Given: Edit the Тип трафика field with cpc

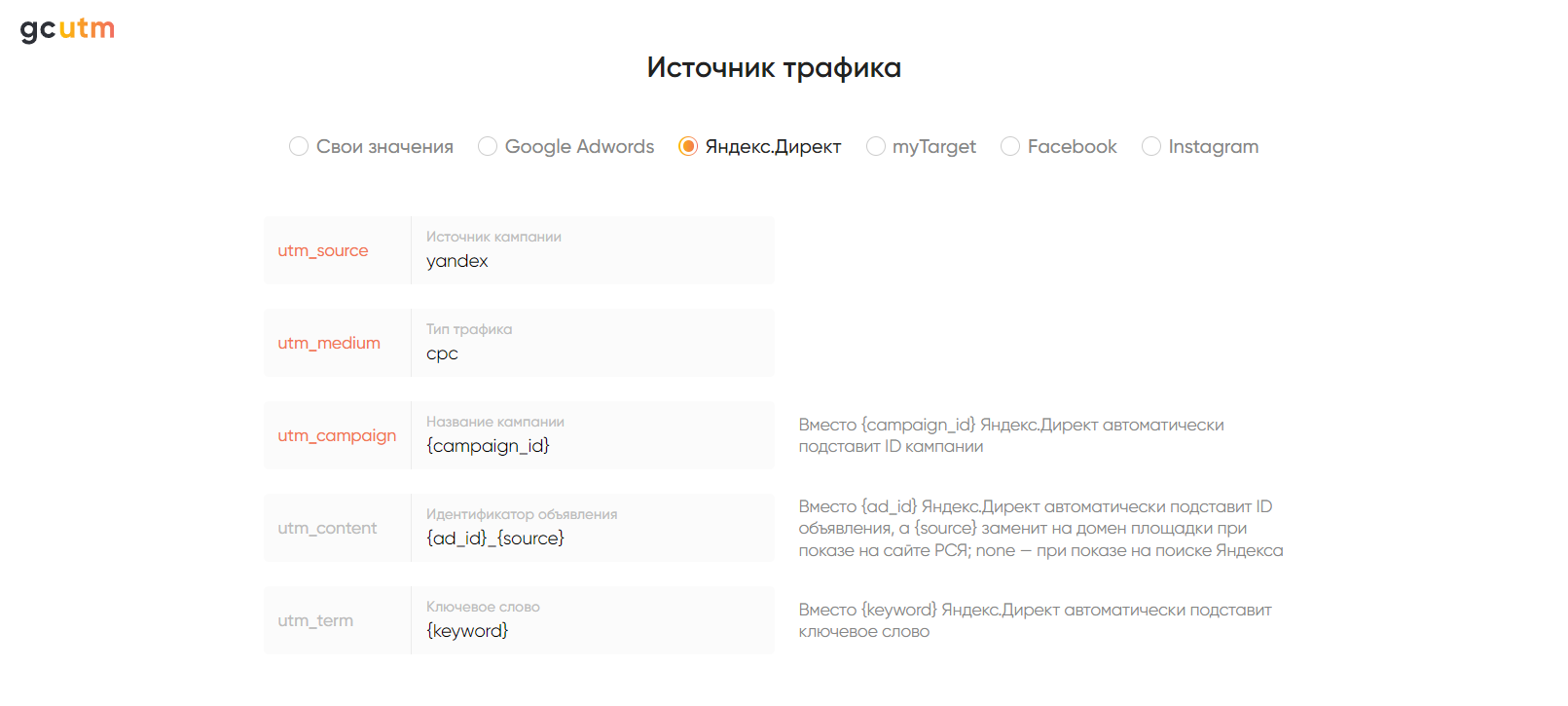Looking at the screenshot, I should [593, 343].
